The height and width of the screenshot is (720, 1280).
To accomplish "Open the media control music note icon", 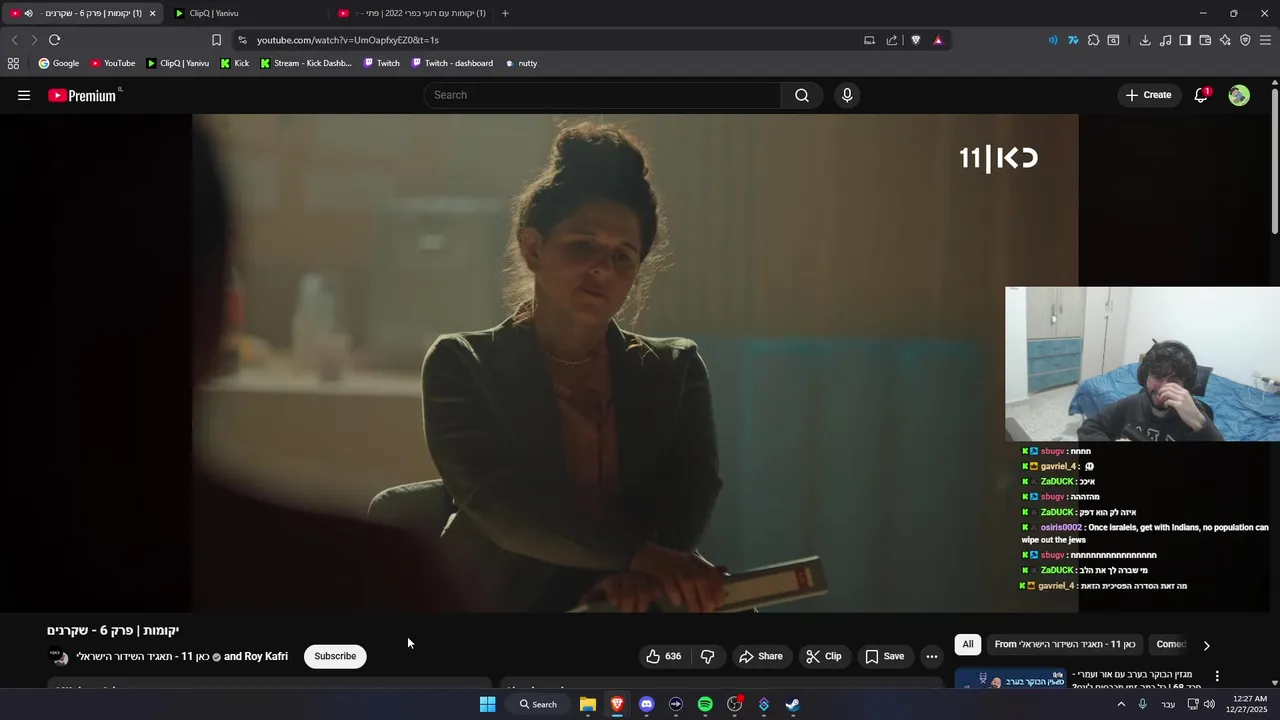I will (1165, 40).
